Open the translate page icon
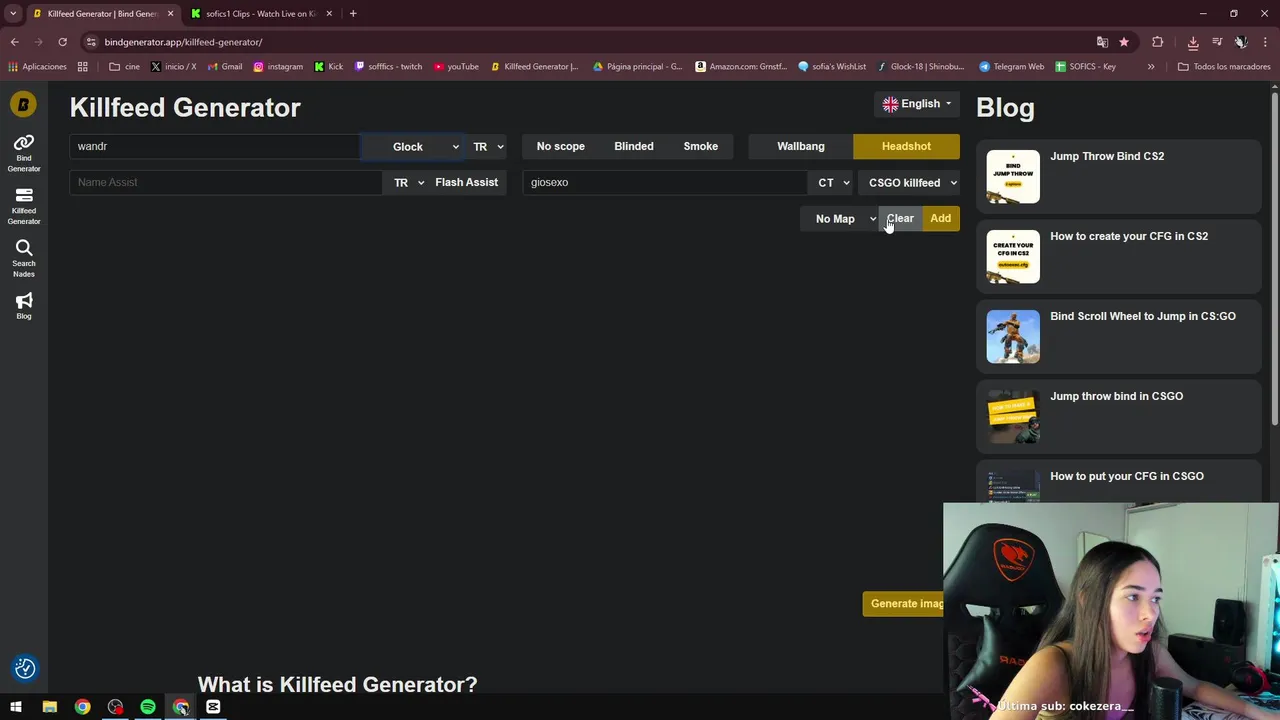Screen dimensions: 1280x720 tap(1102, 42)
